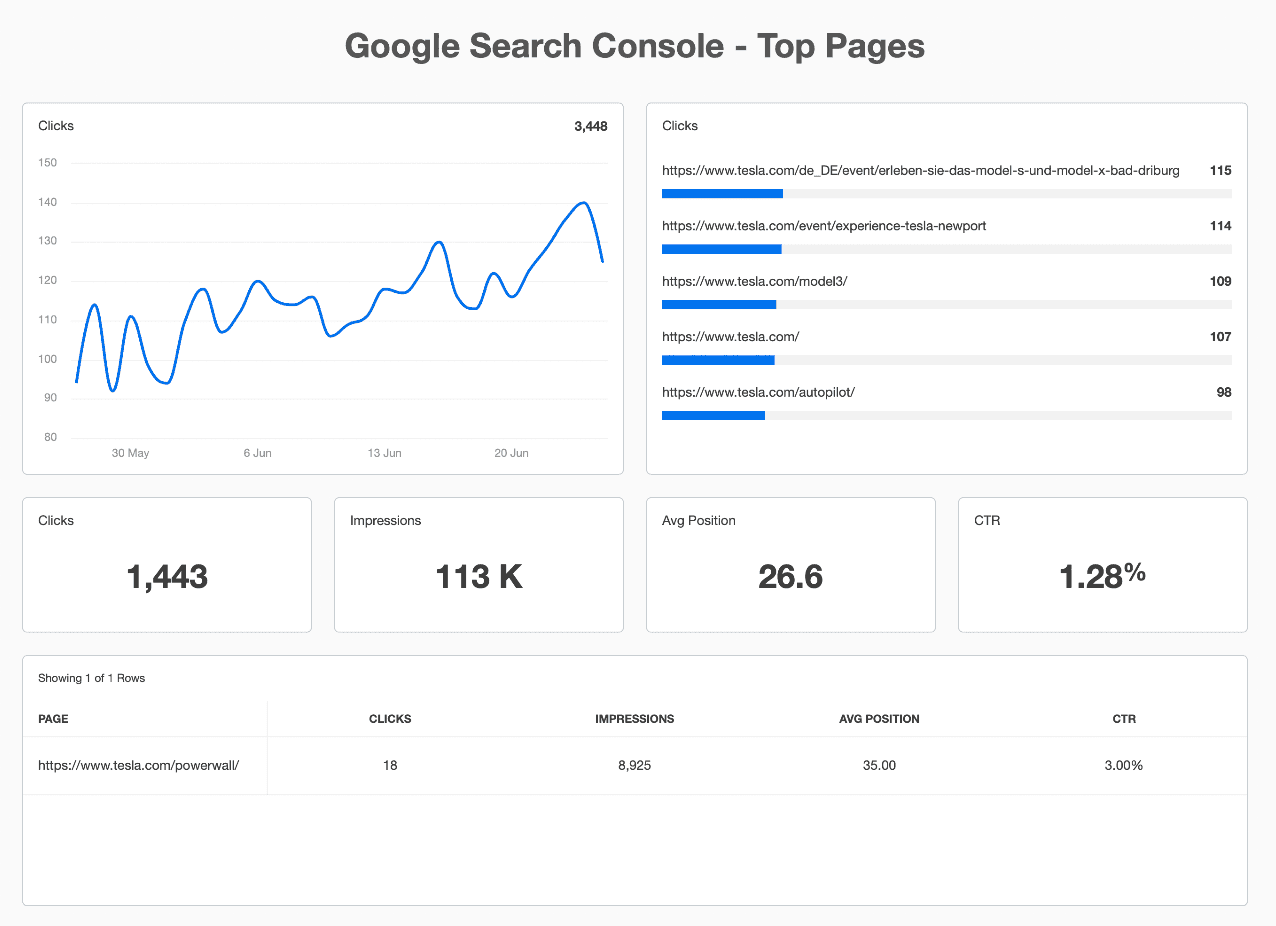Click the tesla.com/autopilot/ URL
Image resolution: width=1276 pixels, height=926 pixels.
tap(758, 392)
